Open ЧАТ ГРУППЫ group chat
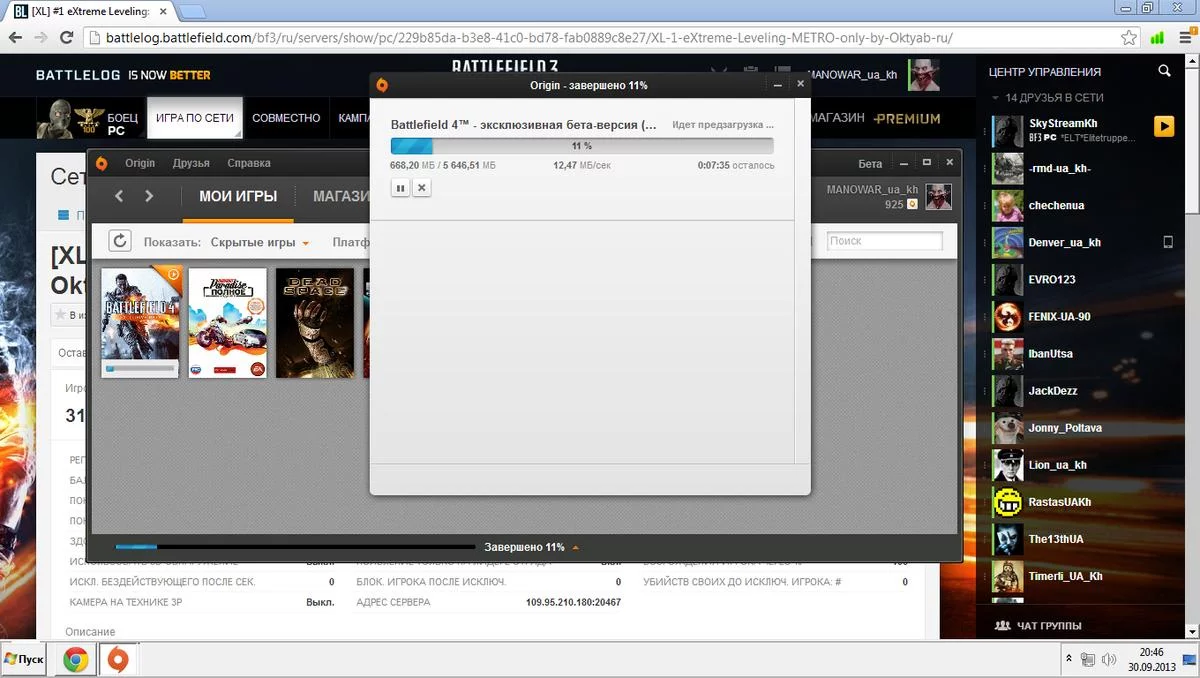 coord(1039,626)
